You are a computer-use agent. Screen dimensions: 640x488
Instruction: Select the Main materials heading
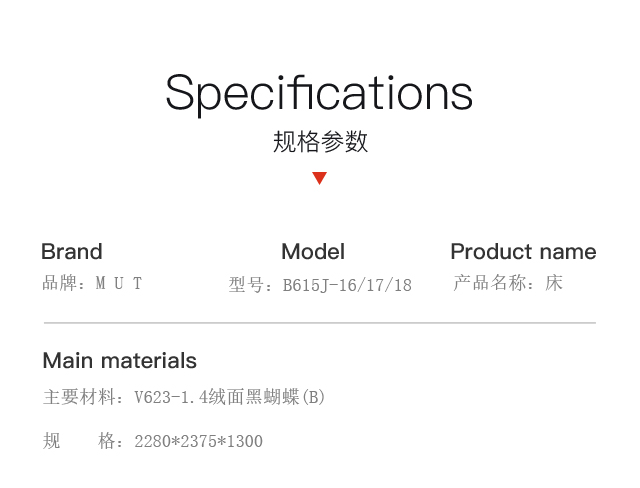pyautogui.click(x=120, y=361)
